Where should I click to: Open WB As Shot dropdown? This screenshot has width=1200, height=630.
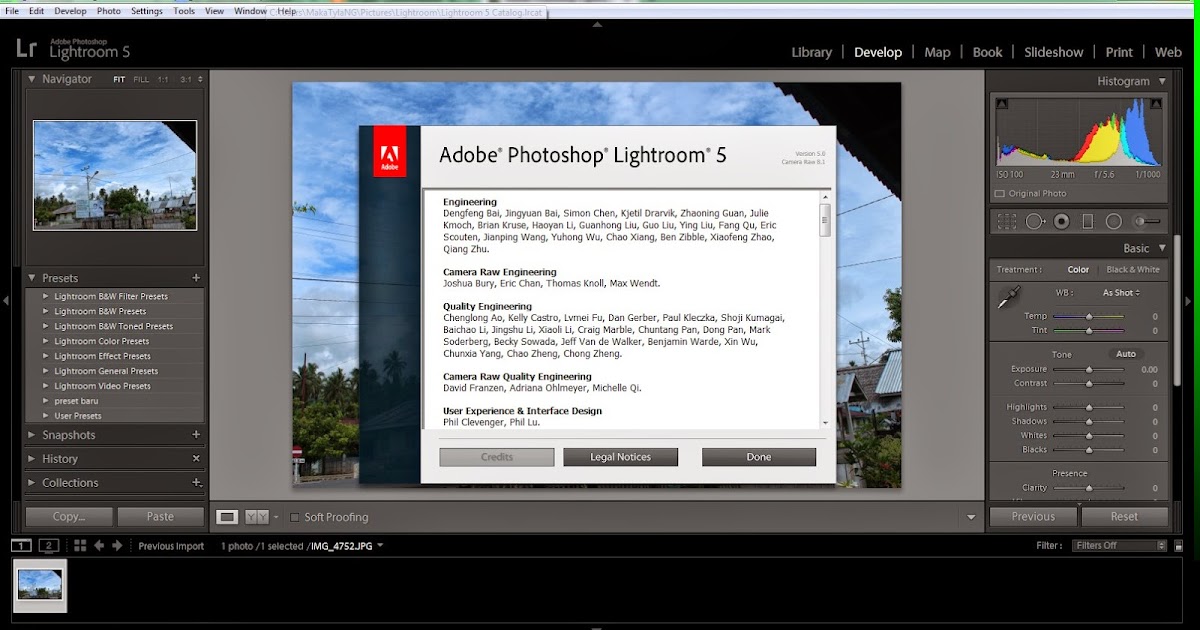click(x=1121, y=292)
